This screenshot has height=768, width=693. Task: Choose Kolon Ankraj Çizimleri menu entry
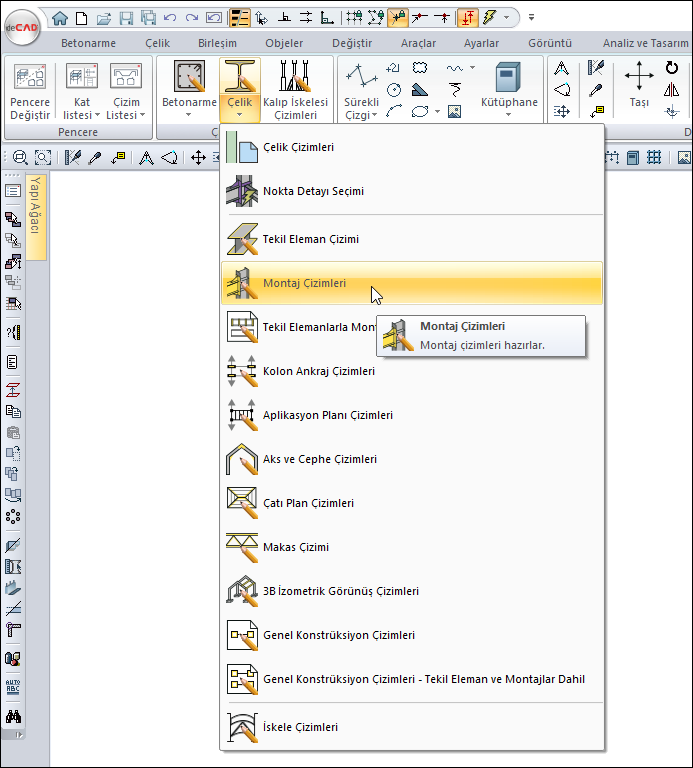(x=318, y=371)
